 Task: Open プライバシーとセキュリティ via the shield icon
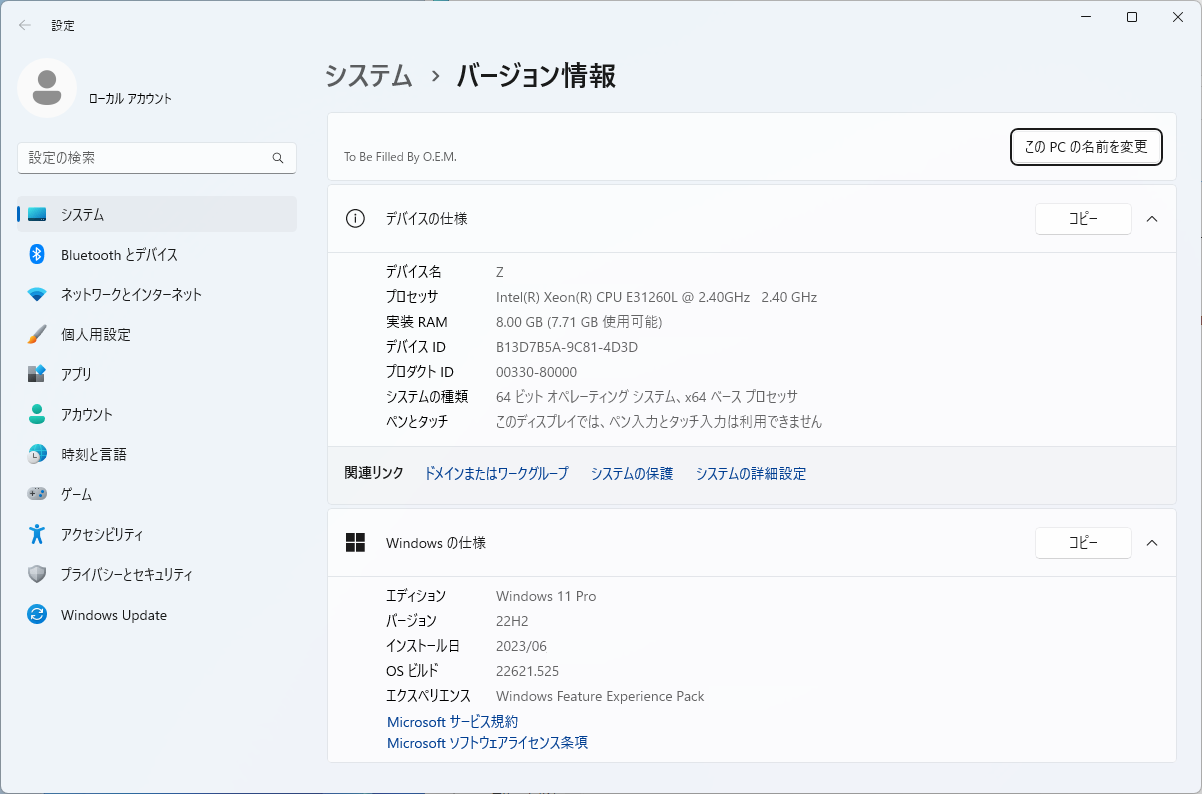37,574
